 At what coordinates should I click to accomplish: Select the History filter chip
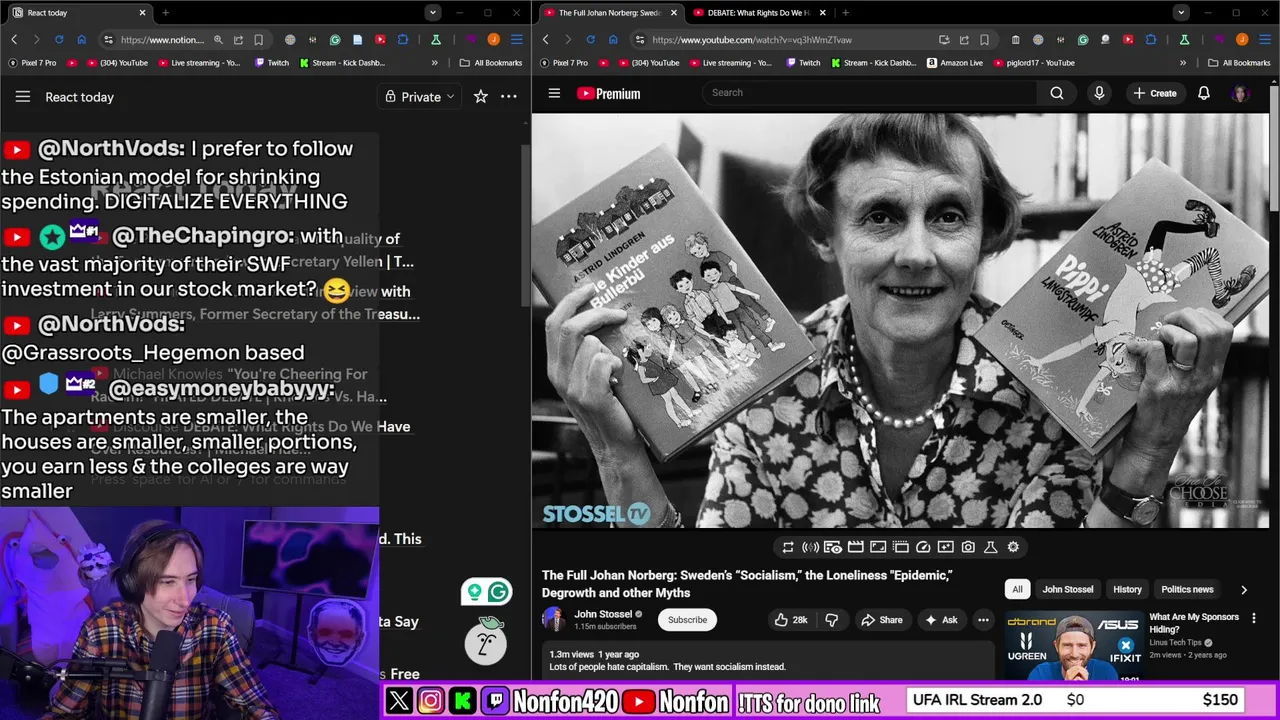pos(1127,589)
